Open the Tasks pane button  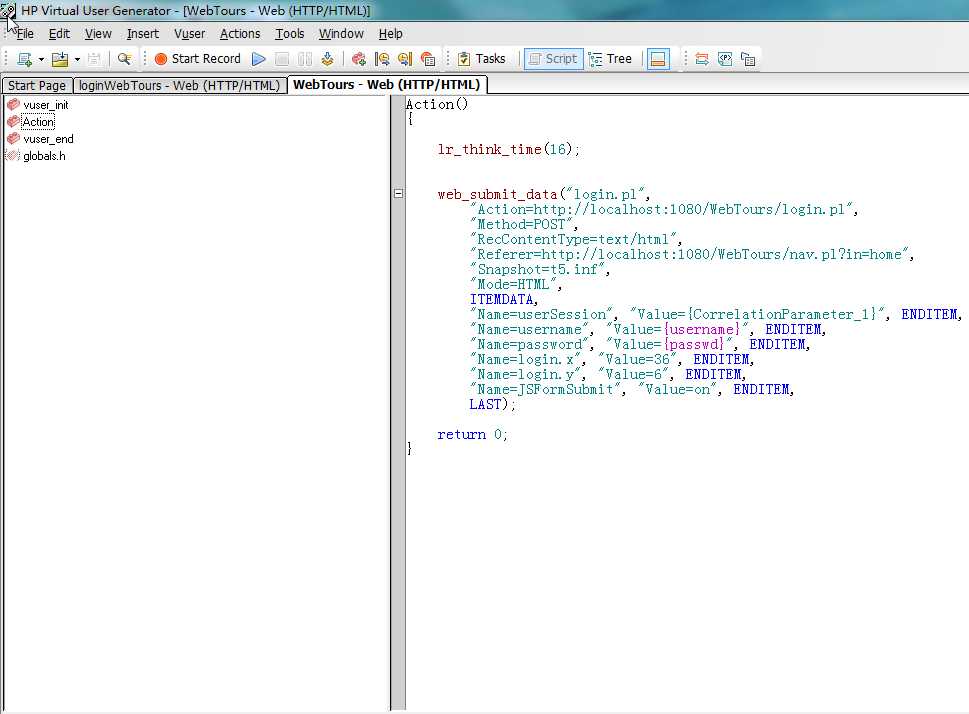point(482,59)
